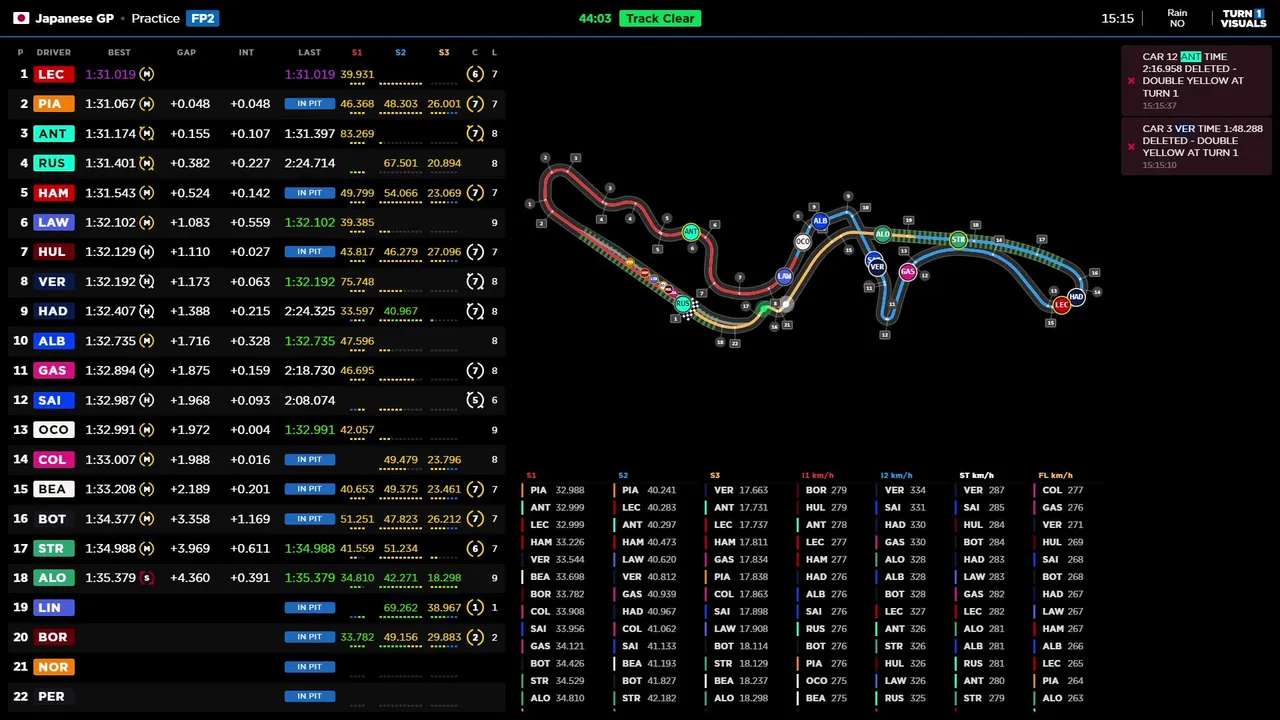The image size is (1280, 720).
Task: Click the GAP column header
Action: coord(186,52)
